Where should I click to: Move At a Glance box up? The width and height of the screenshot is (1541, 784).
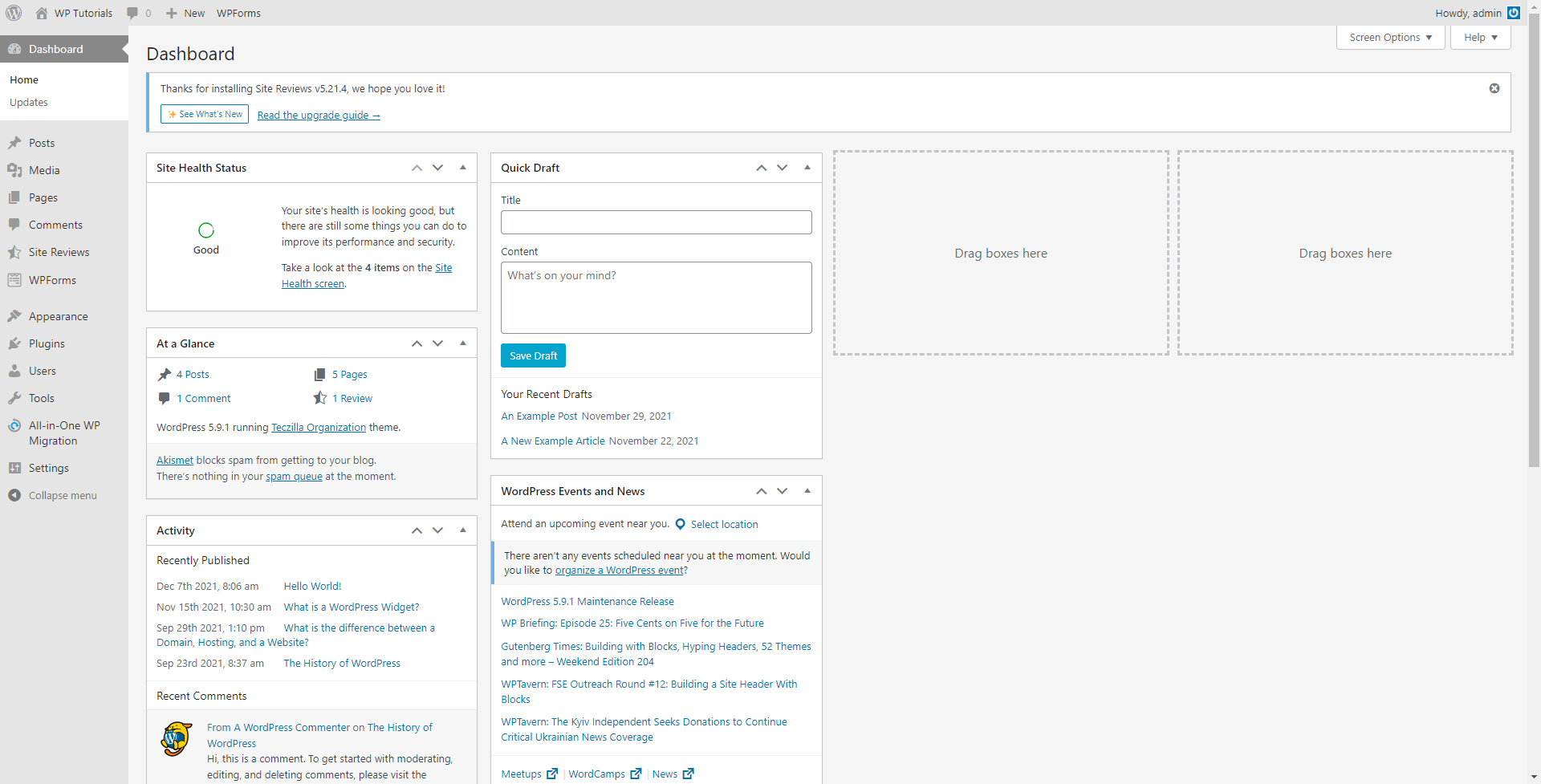(417, 343)
